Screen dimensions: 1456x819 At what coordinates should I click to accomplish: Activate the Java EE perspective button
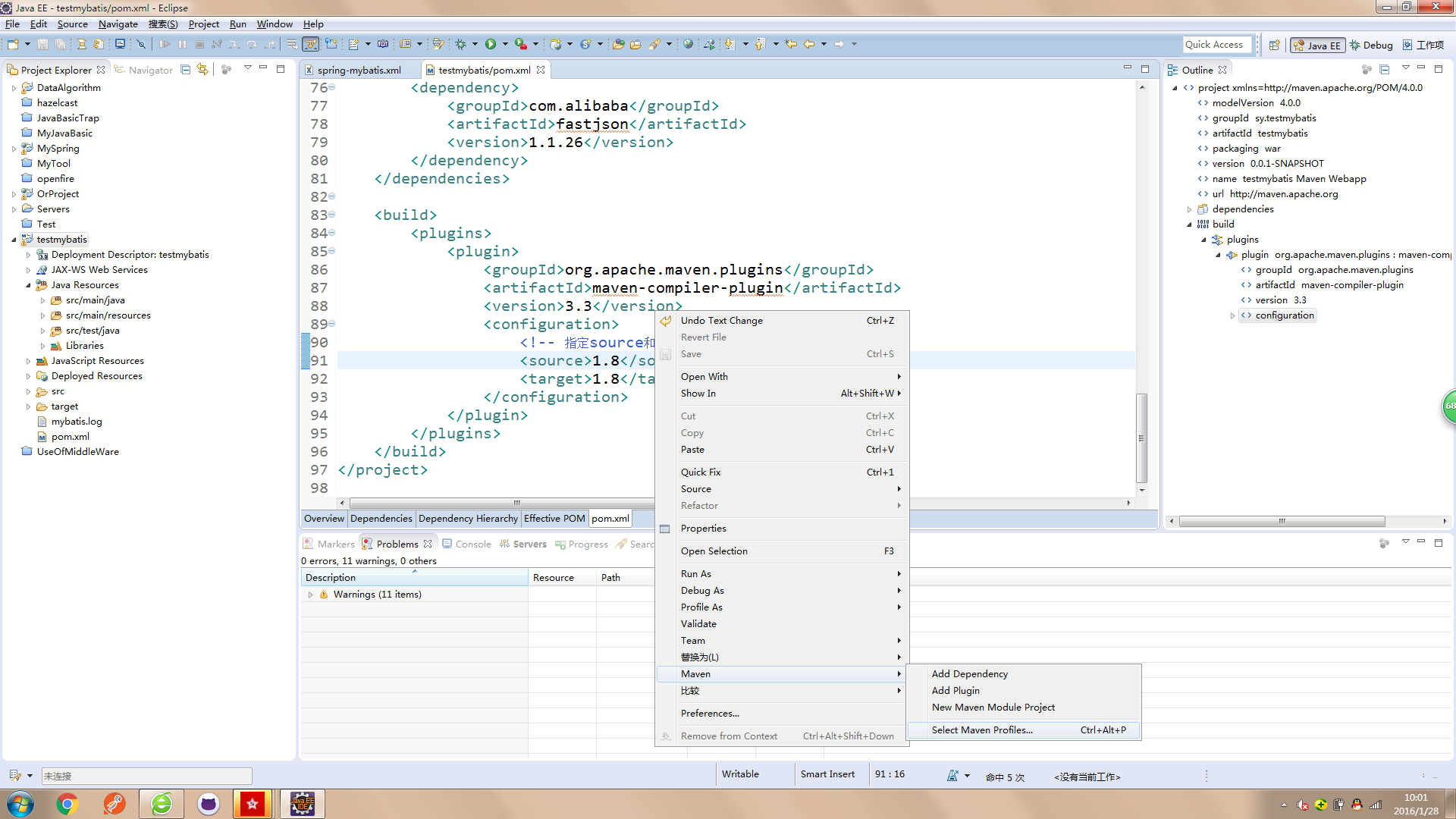pyautogui.click(x=1317, y=45)
